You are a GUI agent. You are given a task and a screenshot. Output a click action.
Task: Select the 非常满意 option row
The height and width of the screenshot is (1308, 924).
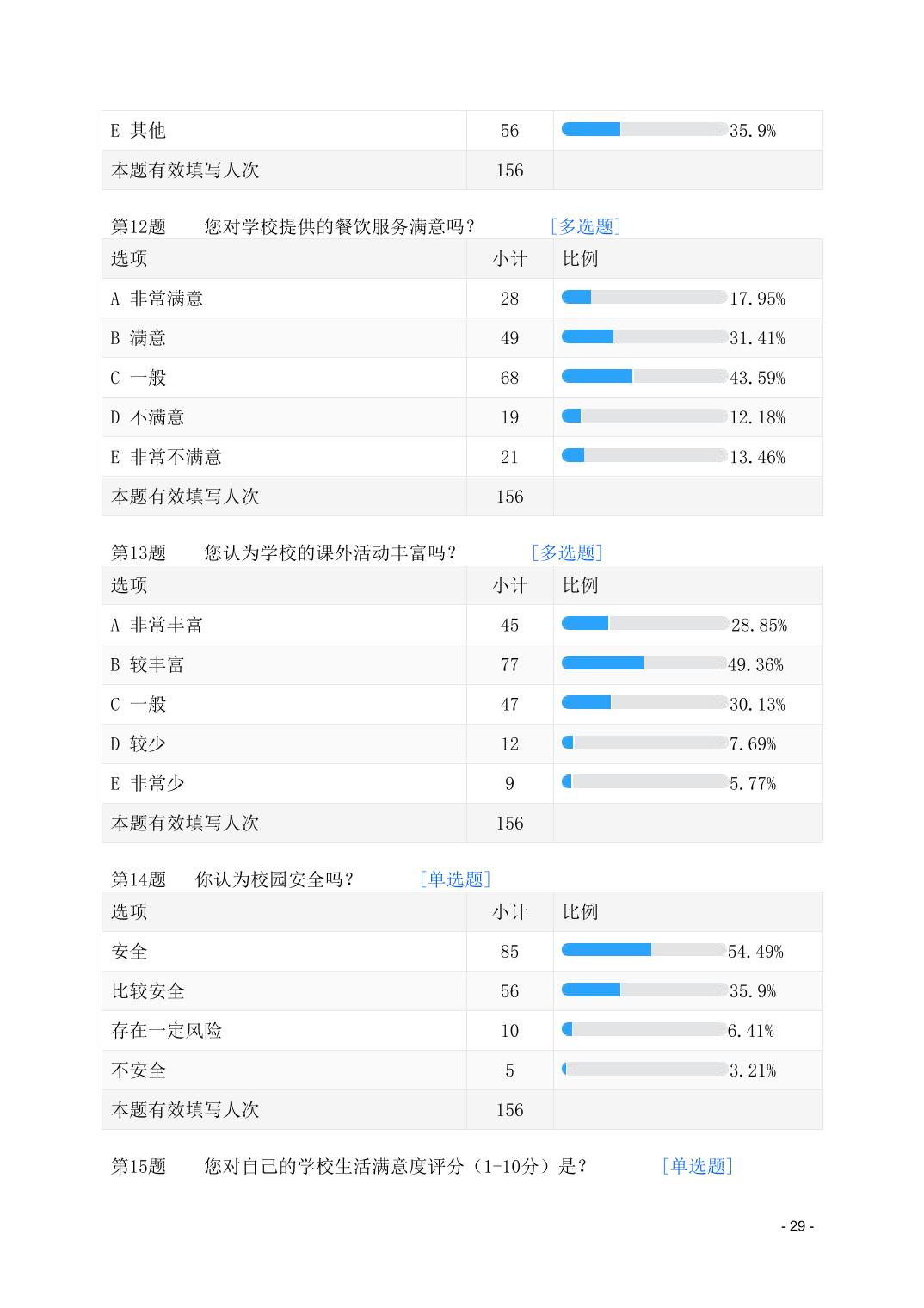(x=462, y=299)
